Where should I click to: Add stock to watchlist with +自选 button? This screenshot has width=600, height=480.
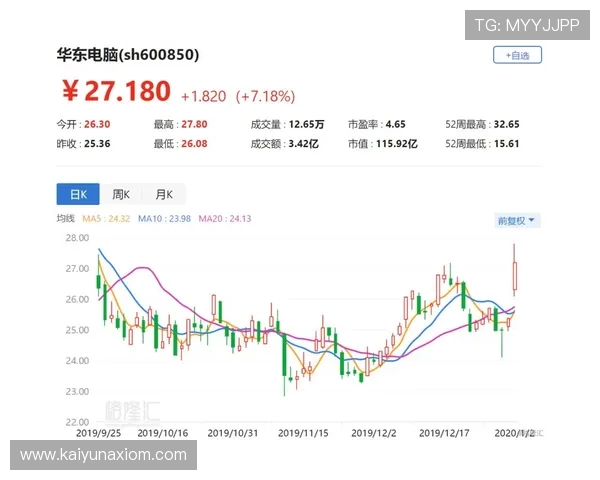point(517,55)
